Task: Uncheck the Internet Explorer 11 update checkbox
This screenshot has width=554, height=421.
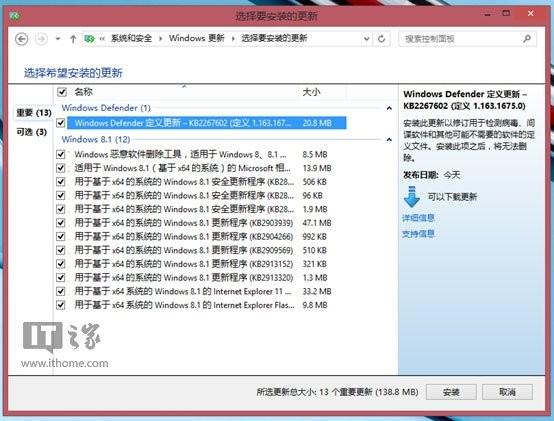Action: (x=61, y=291)
